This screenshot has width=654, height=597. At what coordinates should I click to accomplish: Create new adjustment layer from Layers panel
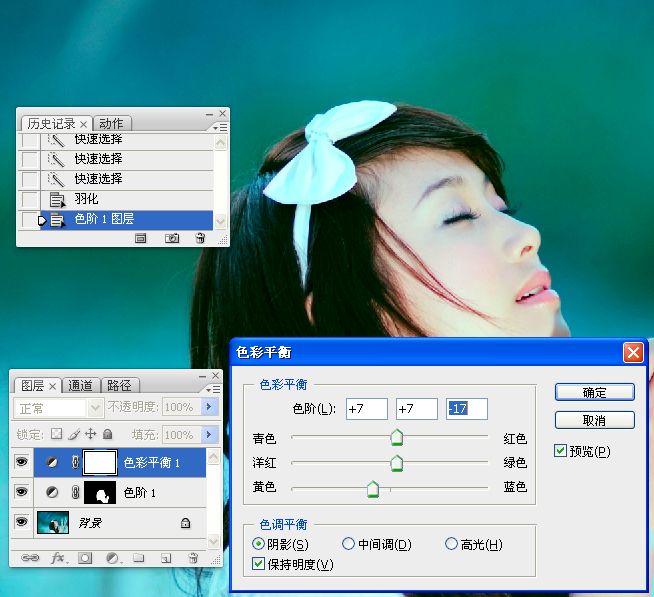pos(113,557)
